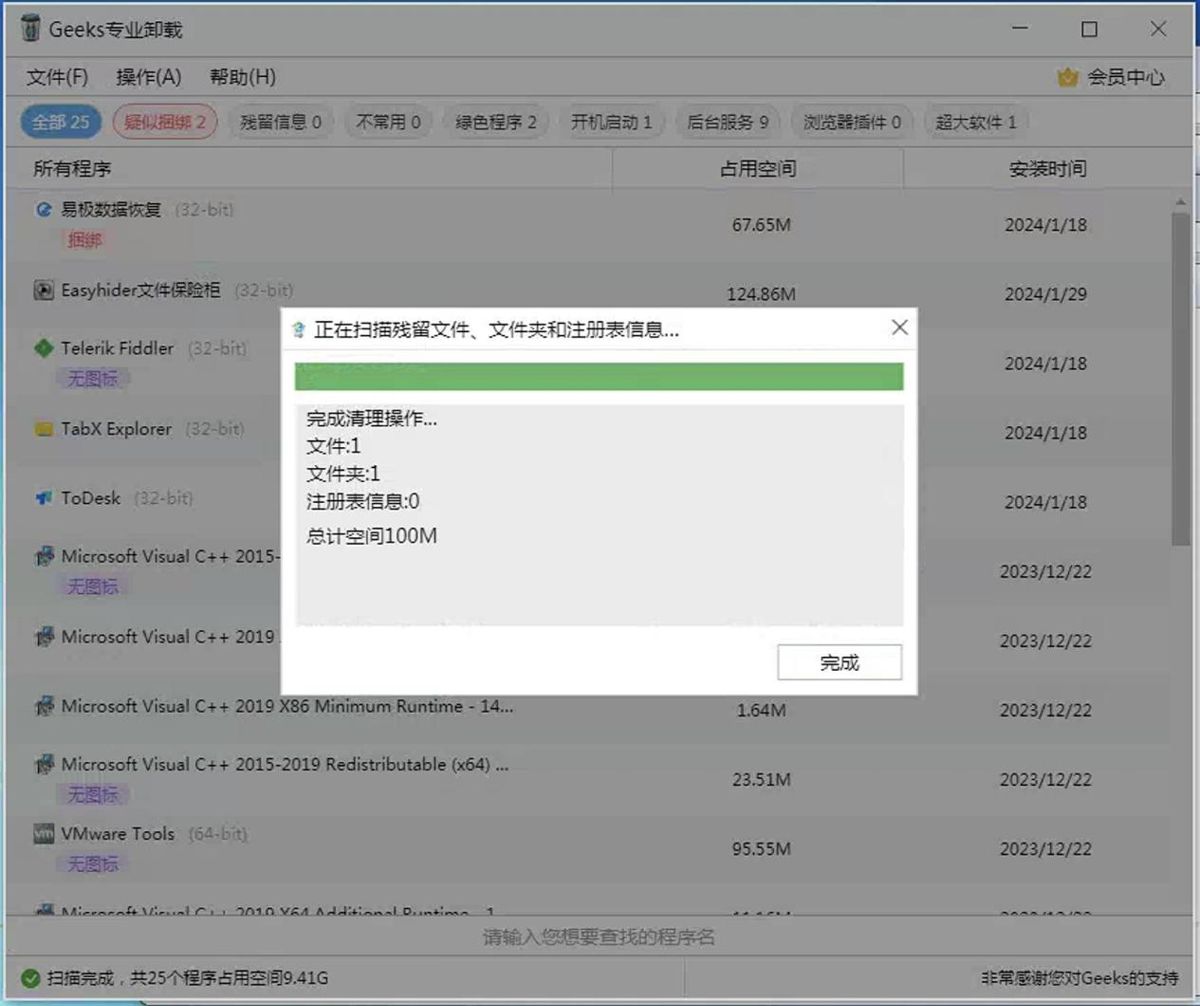Select the Telerik Fiddler row name
This screenshot has width=1200, height=1006.
click(117, 348)
